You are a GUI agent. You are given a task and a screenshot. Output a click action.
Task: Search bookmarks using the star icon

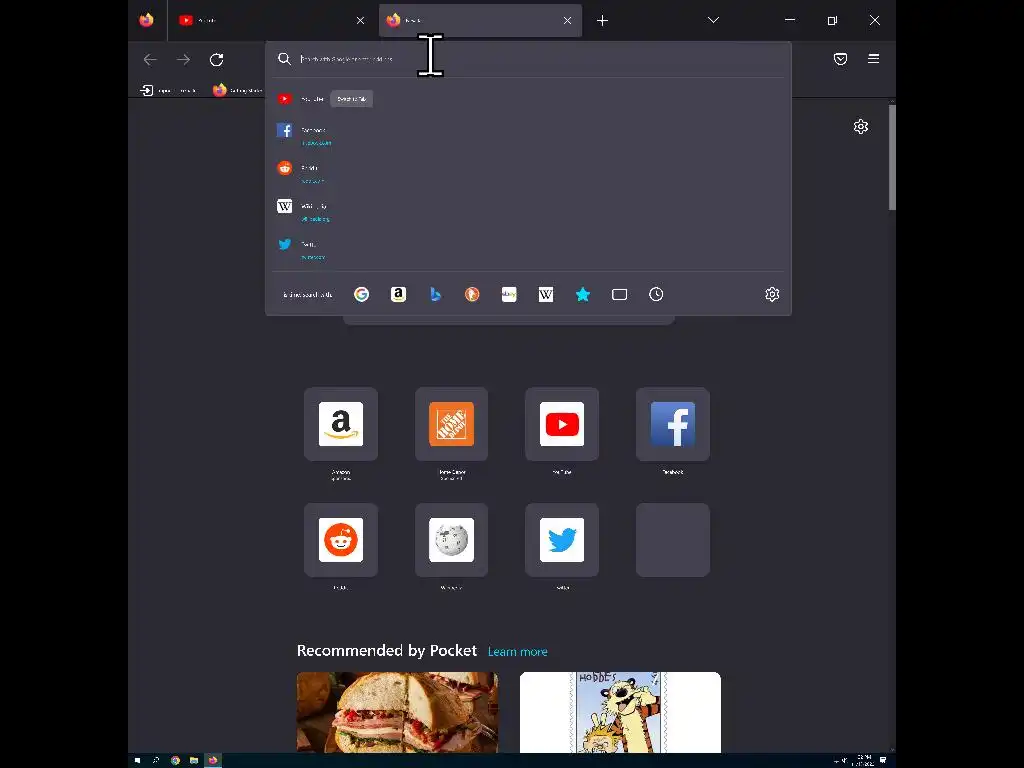[583, 295]
